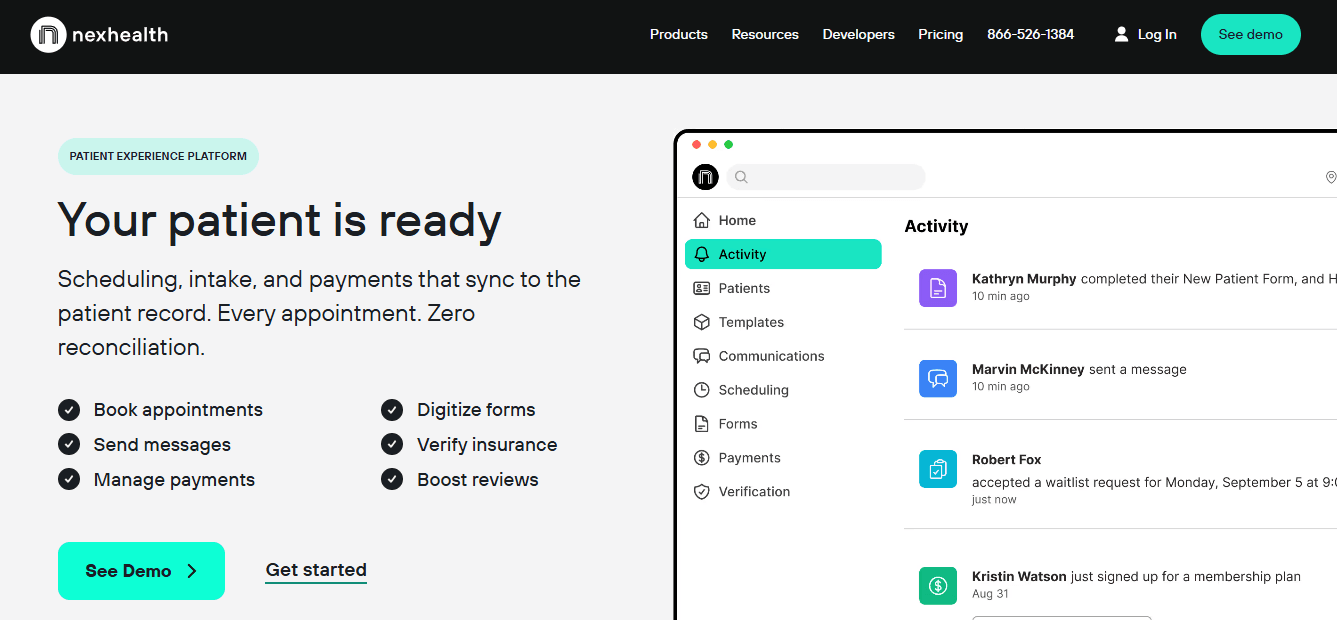This screenshot has width=1337, height=620.
Task: Click the app search input field
Action: (x=826, y=177)
